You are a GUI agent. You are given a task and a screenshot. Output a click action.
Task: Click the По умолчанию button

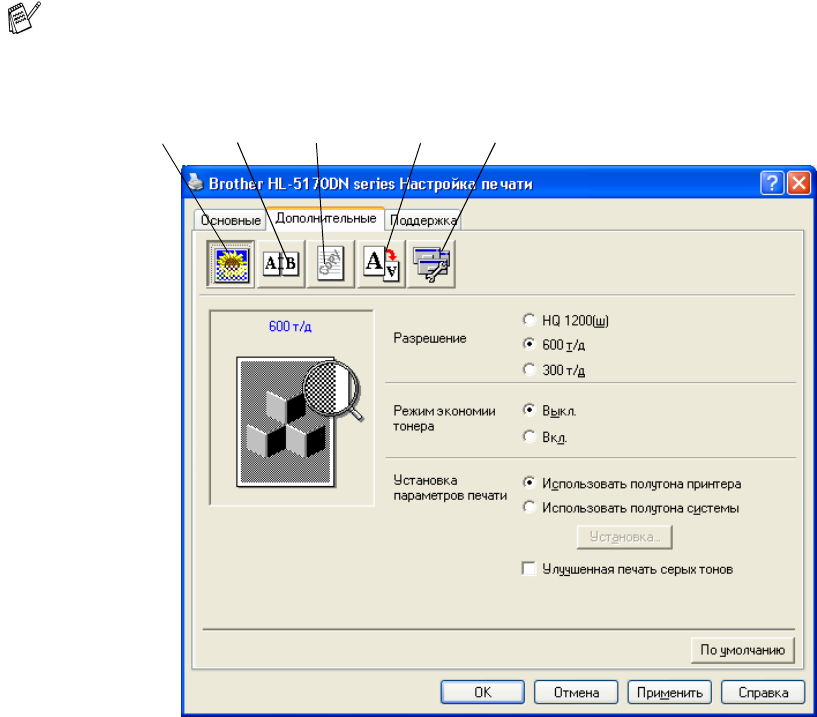click(742, 650)
